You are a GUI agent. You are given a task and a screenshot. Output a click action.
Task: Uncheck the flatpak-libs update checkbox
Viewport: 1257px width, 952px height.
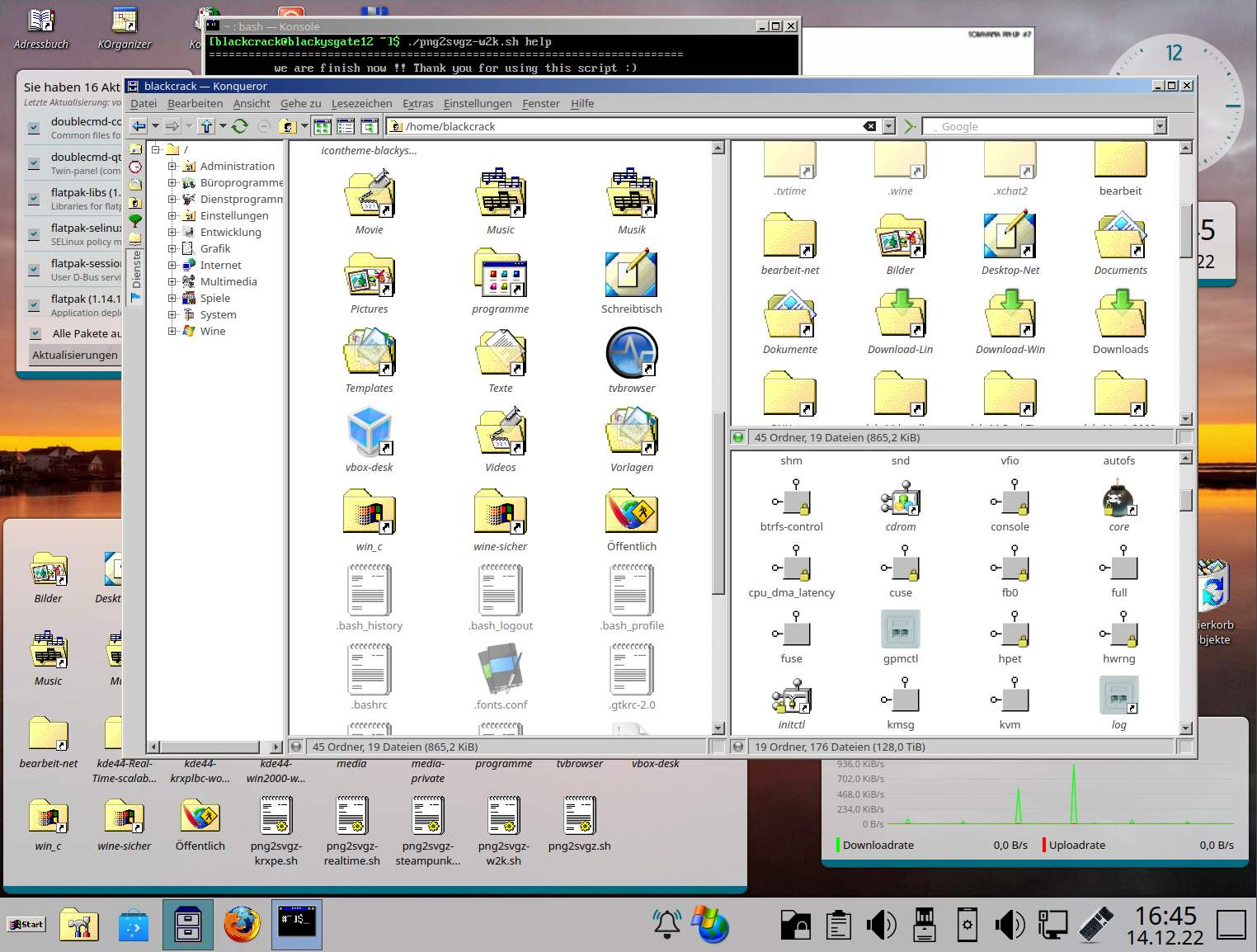[x=34, y=199]
